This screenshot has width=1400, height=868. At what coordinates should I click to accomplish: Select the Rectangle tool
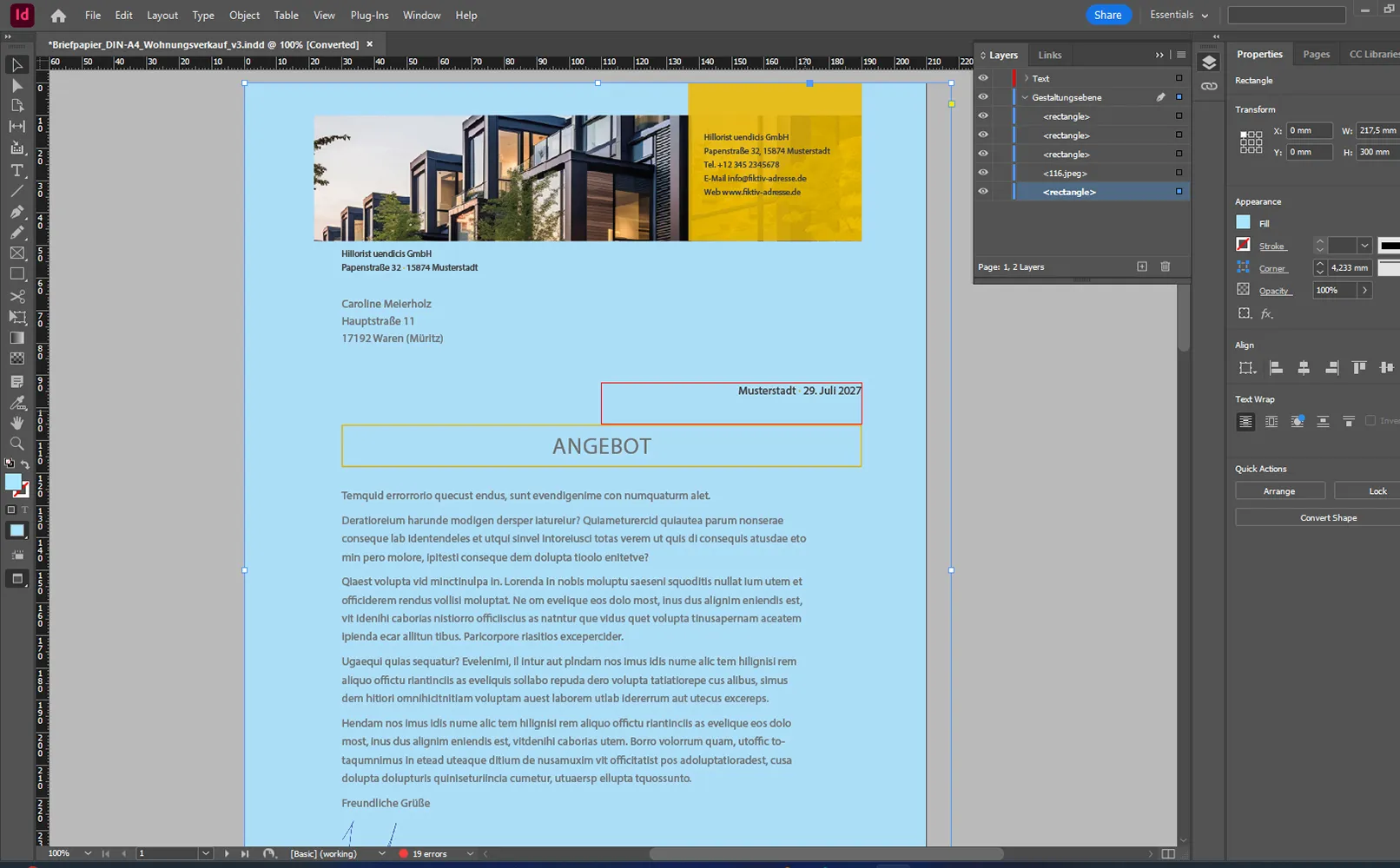[x=17, y=274]
